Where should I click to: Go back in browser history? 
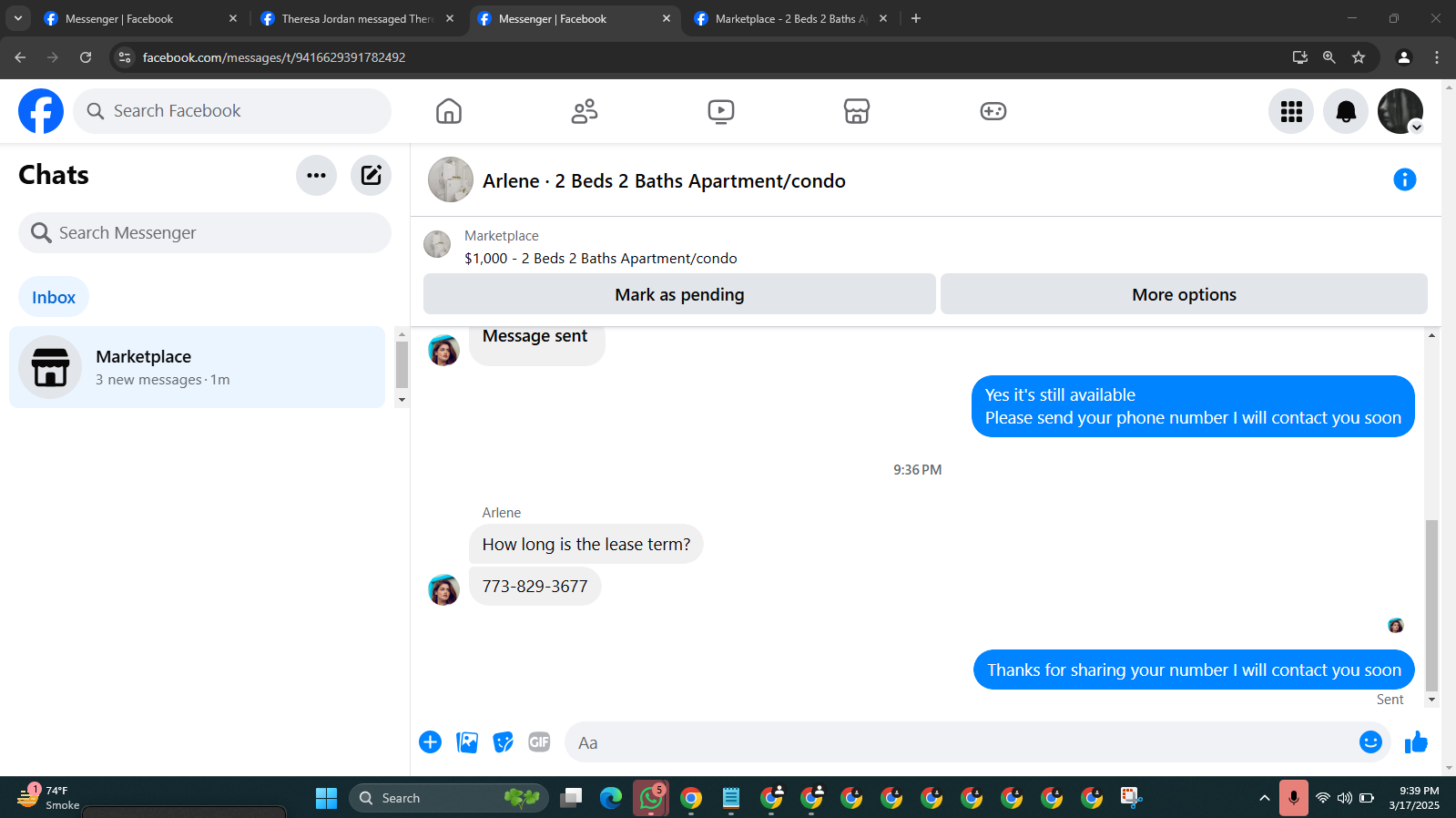(20, 57)
